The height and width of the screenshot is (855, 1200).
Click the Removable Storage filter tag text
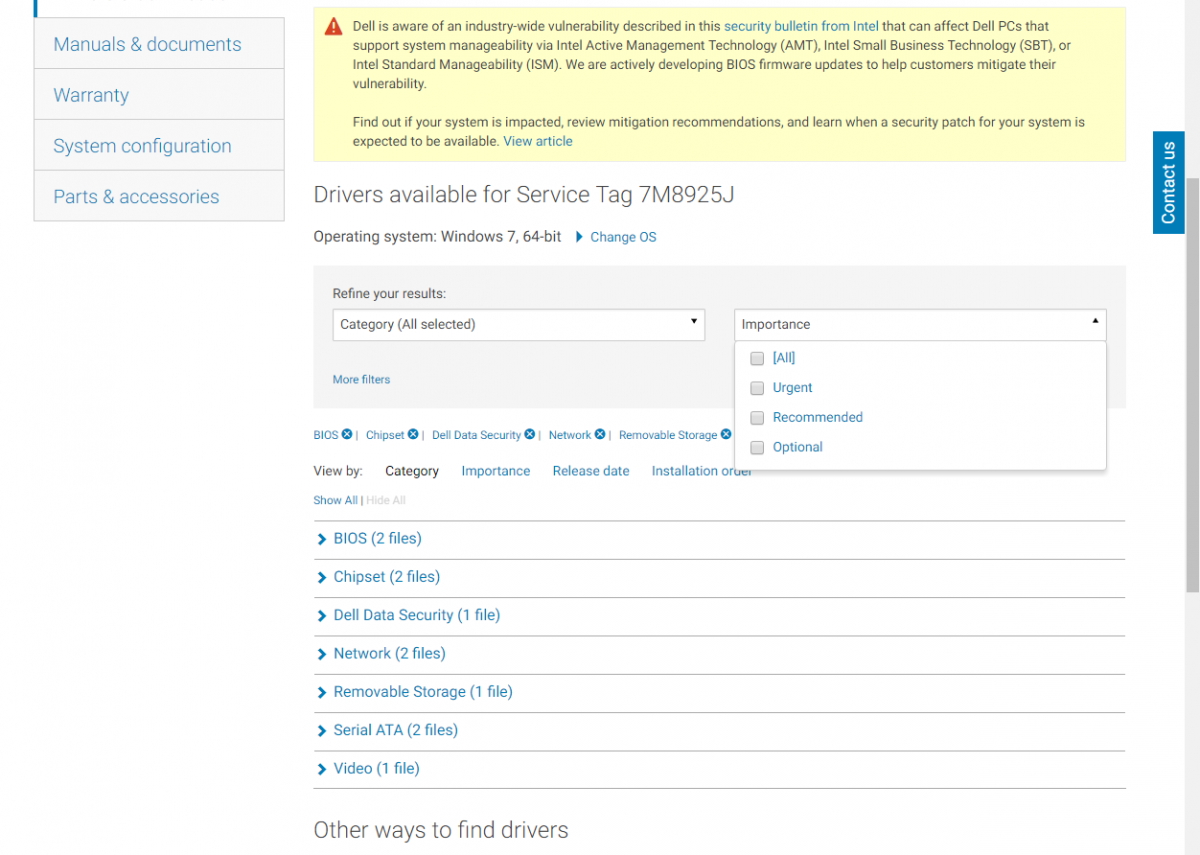(x=668, y=435)
